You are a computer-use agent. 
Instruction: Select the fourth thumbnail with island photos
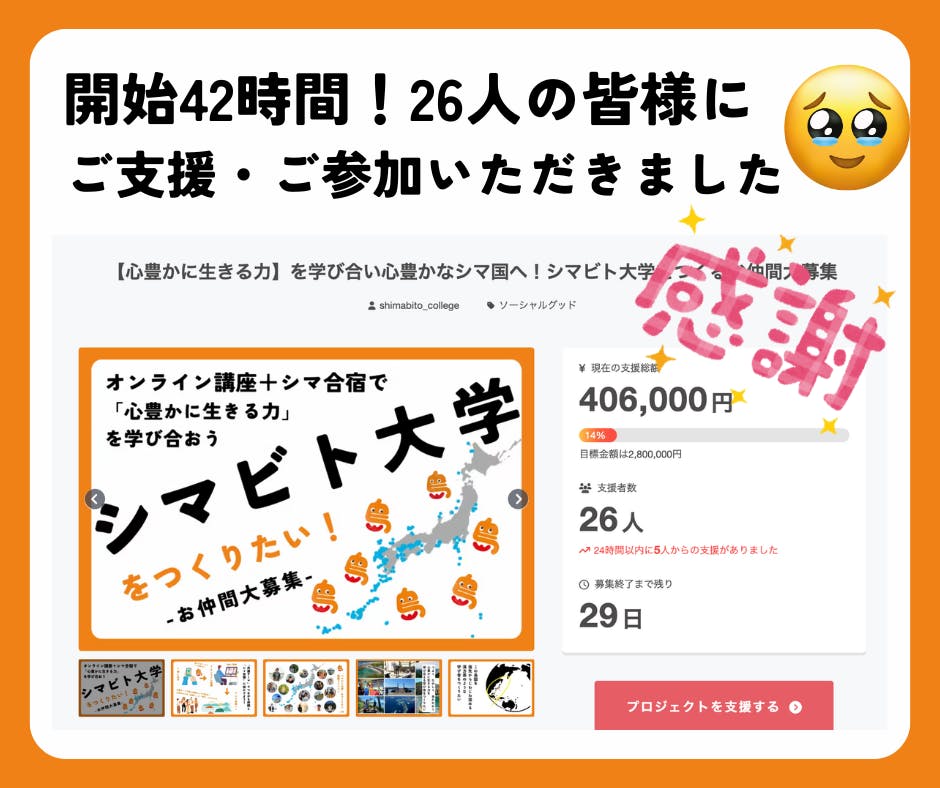pyautogui.click(x=399, y=688)
